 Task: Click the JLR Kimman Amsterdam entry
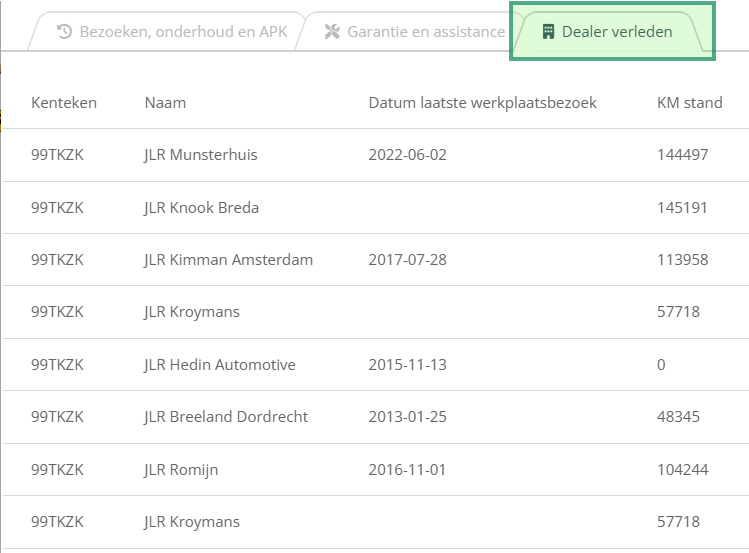[228, 260]
